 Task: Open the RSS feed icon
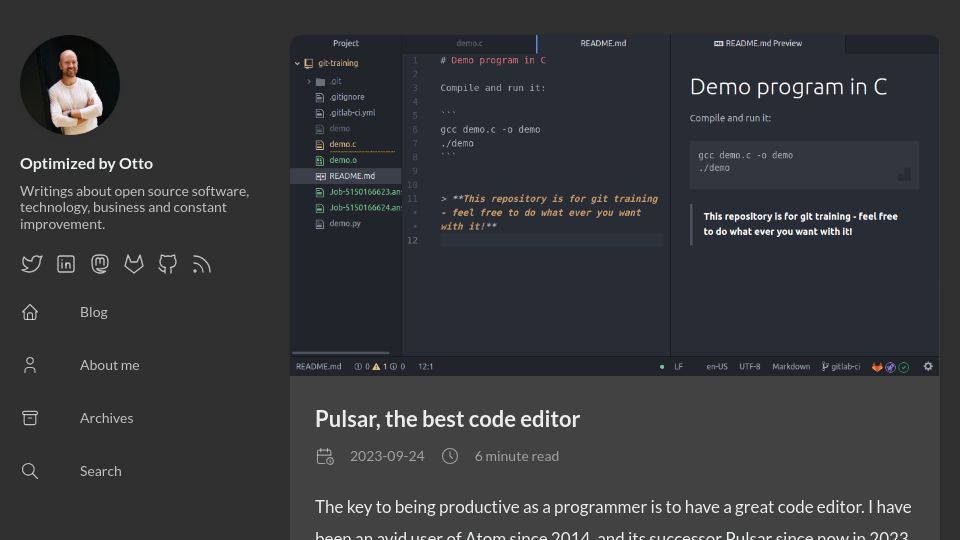coord(201,264)
